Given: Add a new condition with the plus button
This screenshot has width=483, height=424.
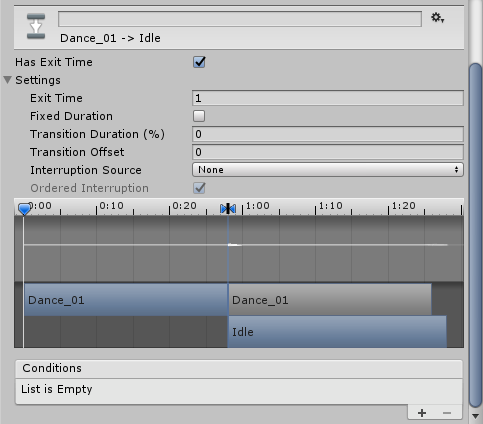Looking at the screenshot, I should point(422,413).
